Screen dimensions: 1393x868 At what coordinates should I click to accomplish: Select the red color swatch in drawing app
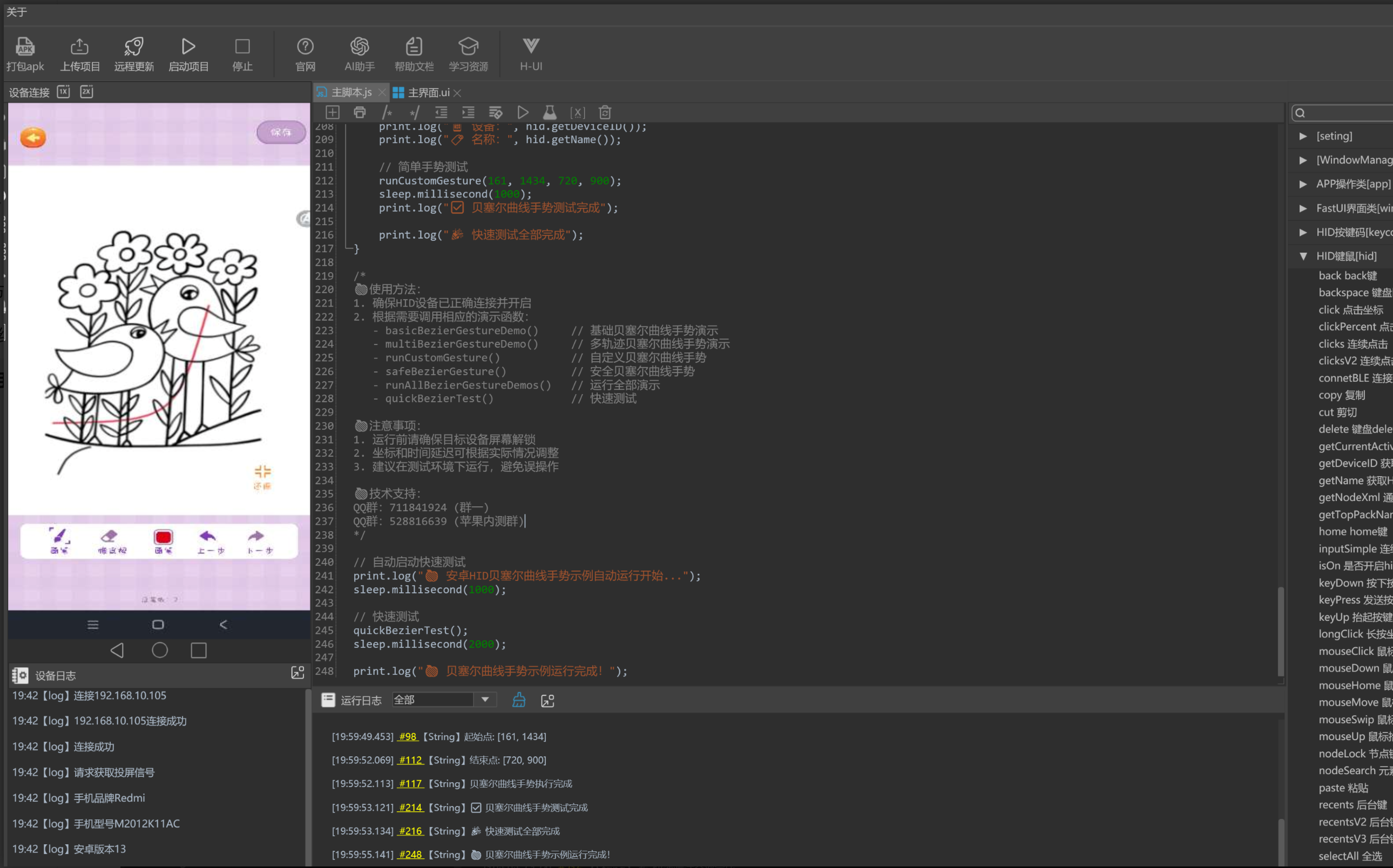point(163,537)
